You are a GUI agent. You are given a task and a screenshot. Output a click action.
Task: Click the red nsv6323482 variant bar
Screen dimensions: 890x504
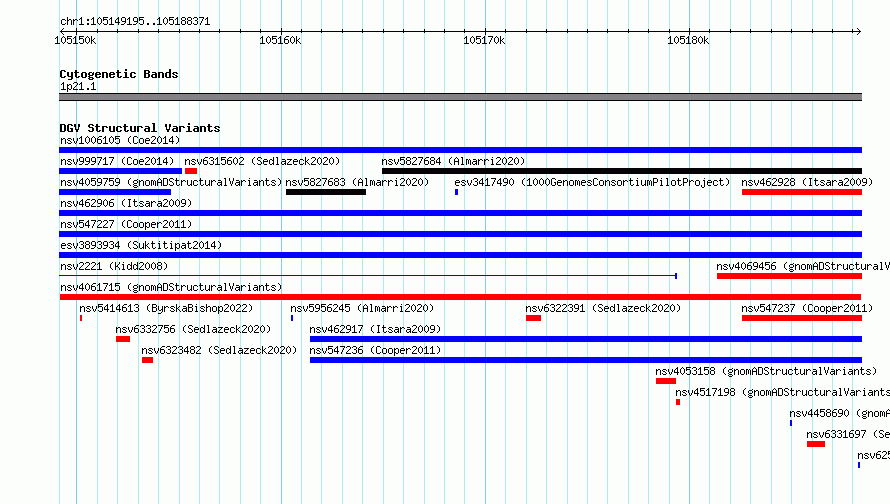click(148, 360)
